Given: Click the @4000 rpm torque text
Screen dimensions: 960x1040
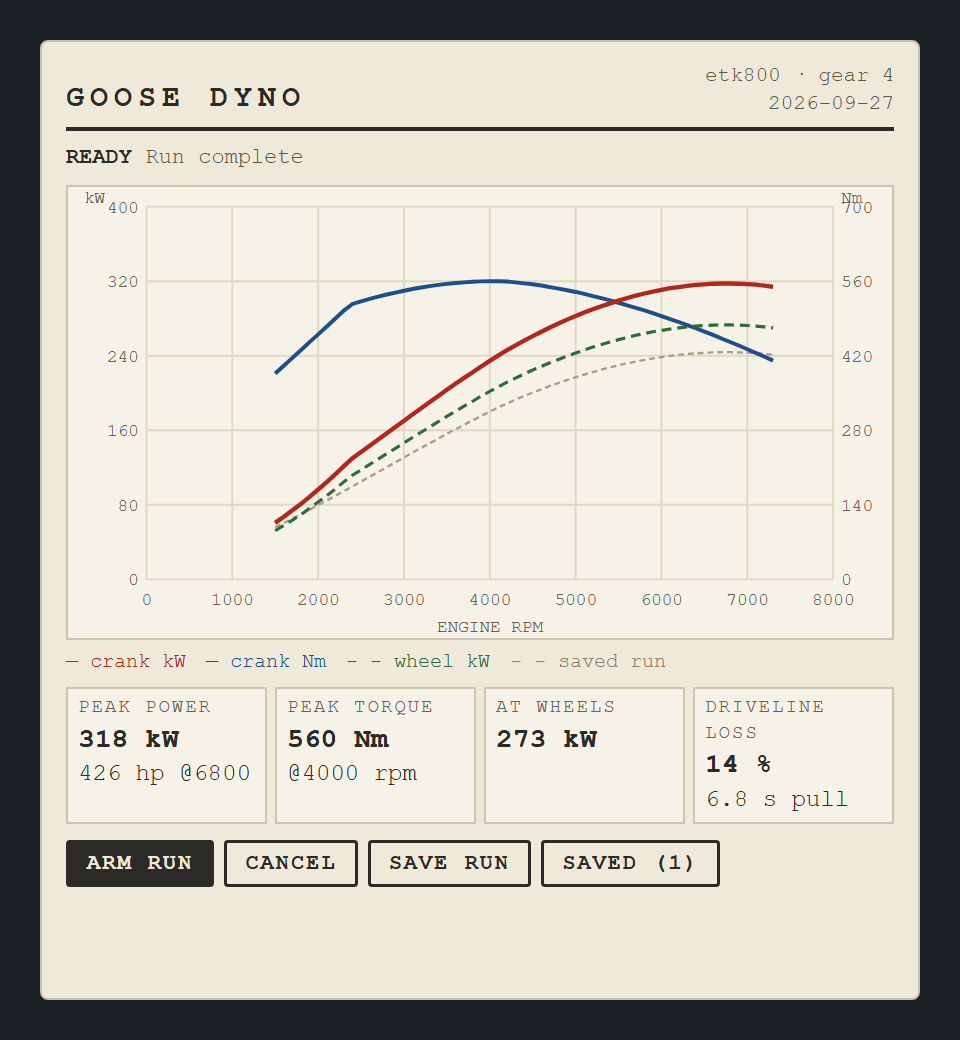Looking at the screenshot, I should click(x=352, y=774).
